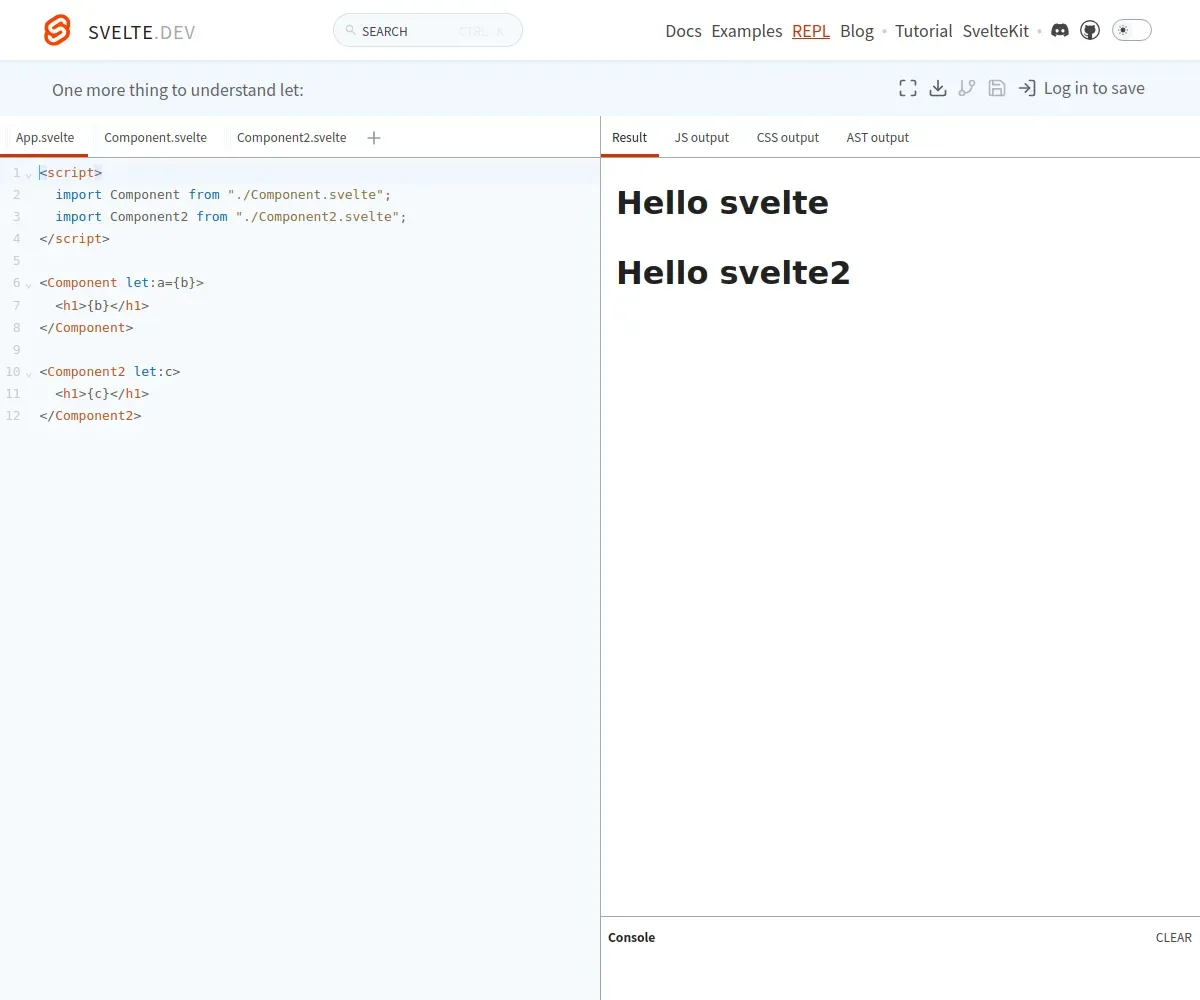
Task: Click Log in to save
Action: pyautogui.click(x=1081, y=88)
